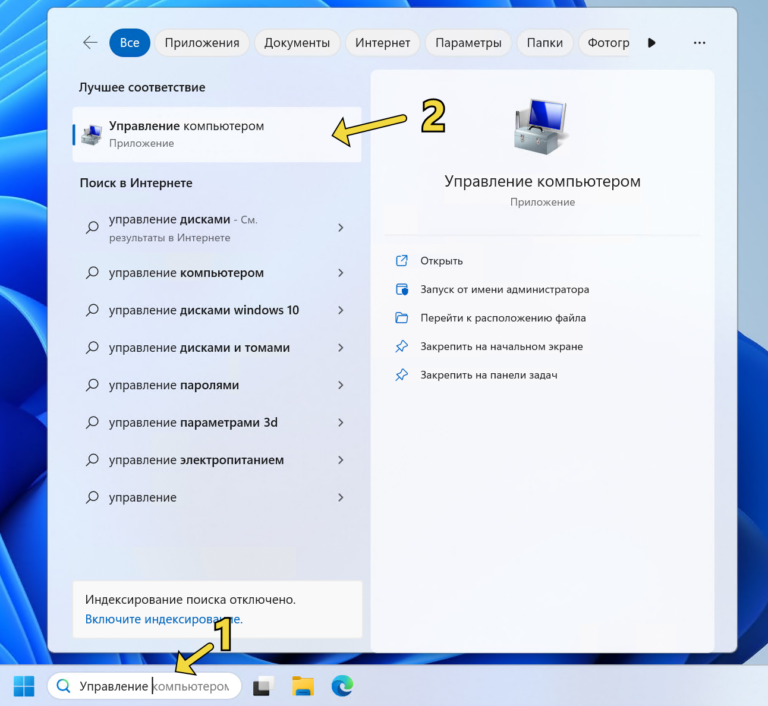Click the magnifier icon in taskbar search
Viewport: 768px width, 706px height.
click(x=63, y=686)
